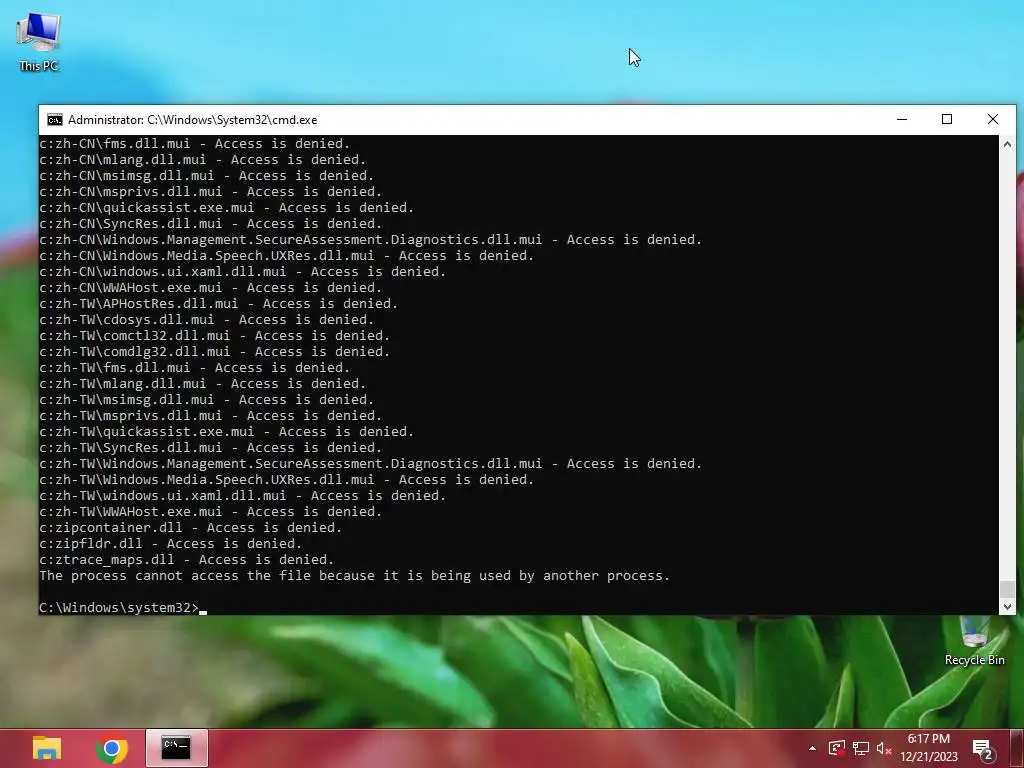Image resolution: width=1024 pixels, height=768 pixels.
Task: Click the zh-TW\windows.ui.xaml.dll.mui line
Action: tap(242, 496)
